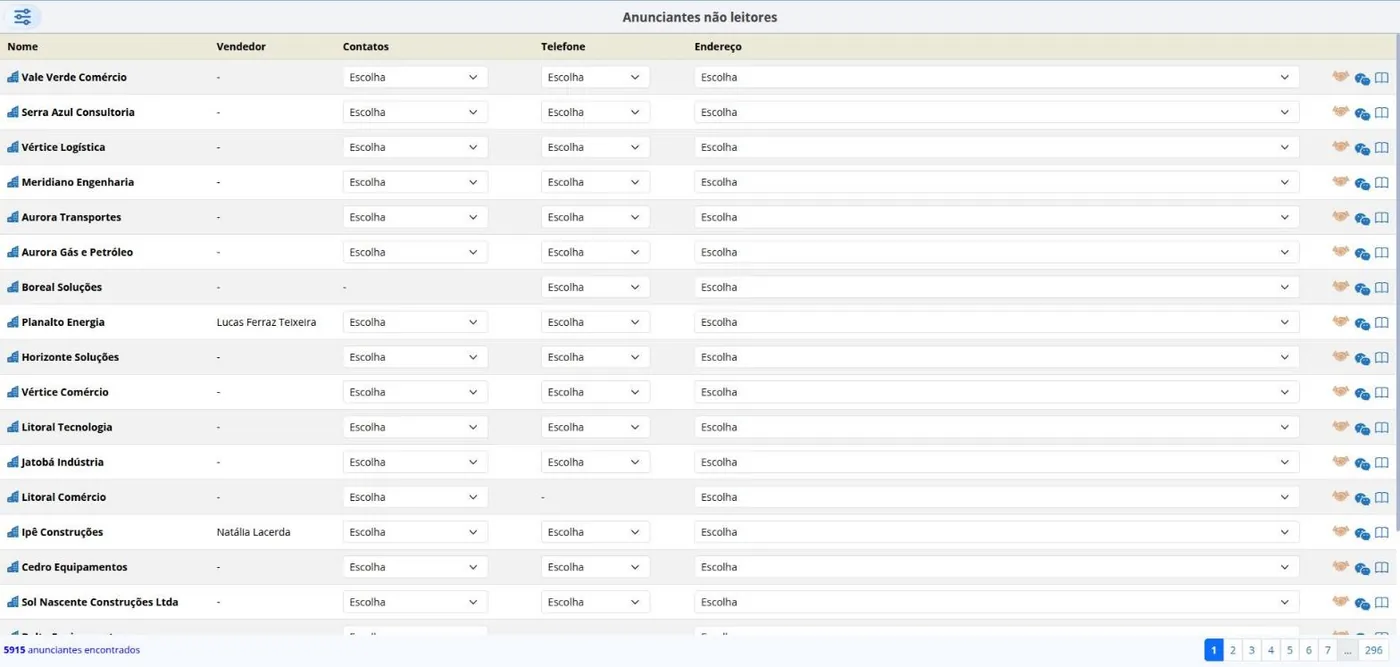Open Contatos dropdown for Vale Verde Comércio
Screen dimensions: 1400x667
[415, 77]
